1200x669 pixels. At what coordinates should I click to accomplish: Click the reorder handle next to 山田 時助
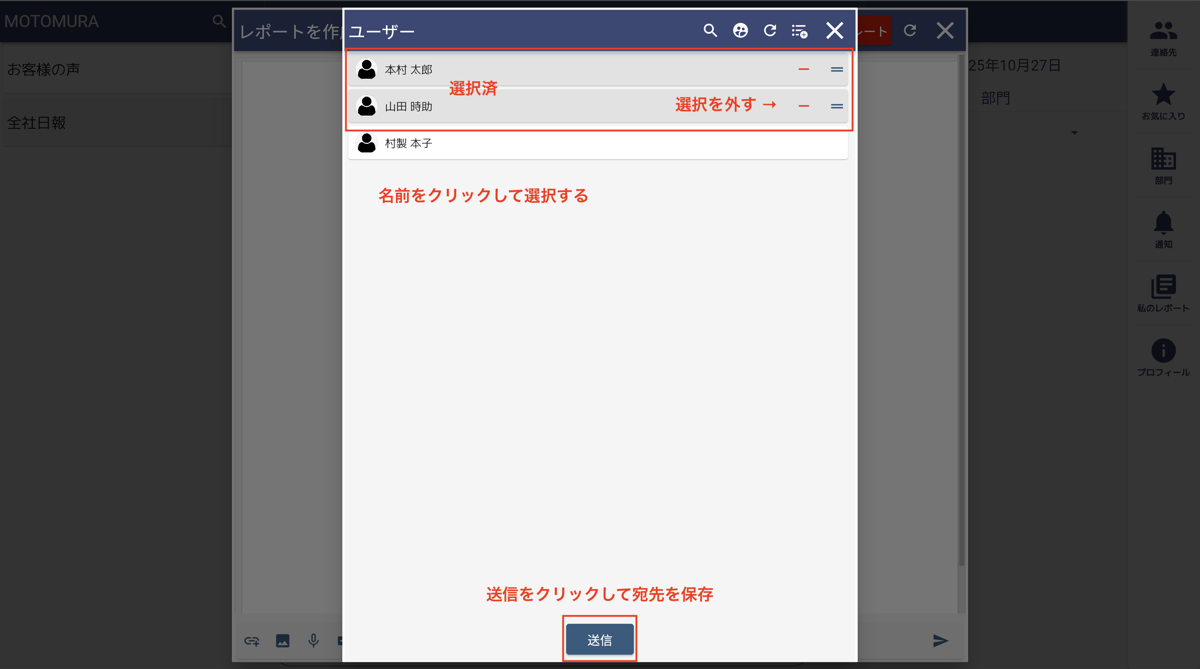(x=833, y=104)
